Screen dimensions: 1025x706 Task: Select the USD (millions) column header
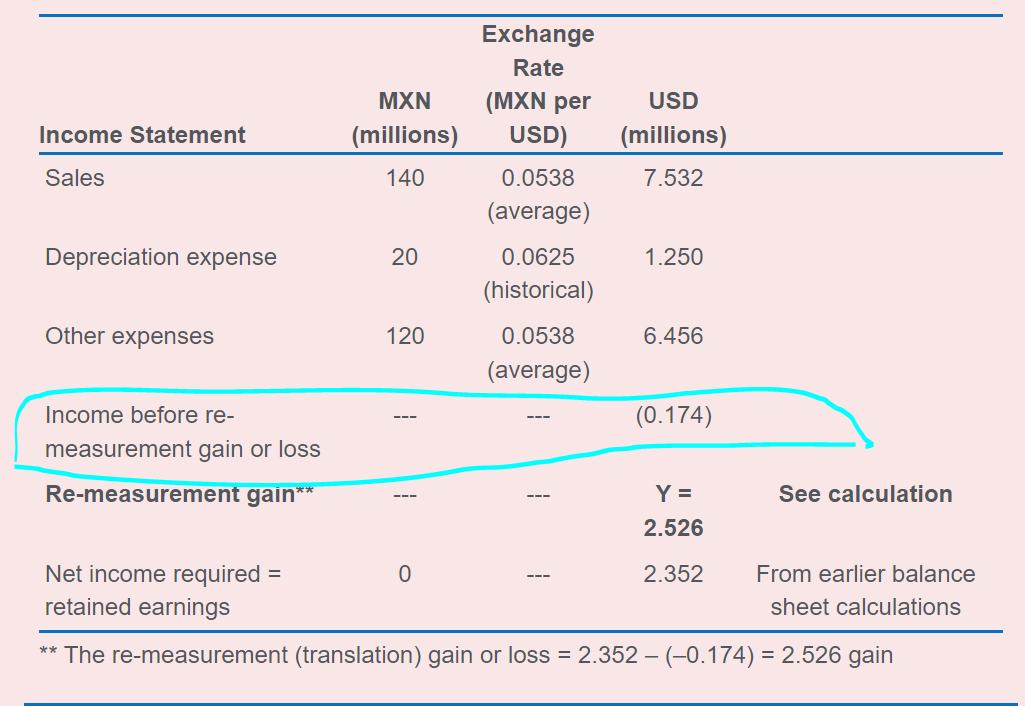pos(673,118)
